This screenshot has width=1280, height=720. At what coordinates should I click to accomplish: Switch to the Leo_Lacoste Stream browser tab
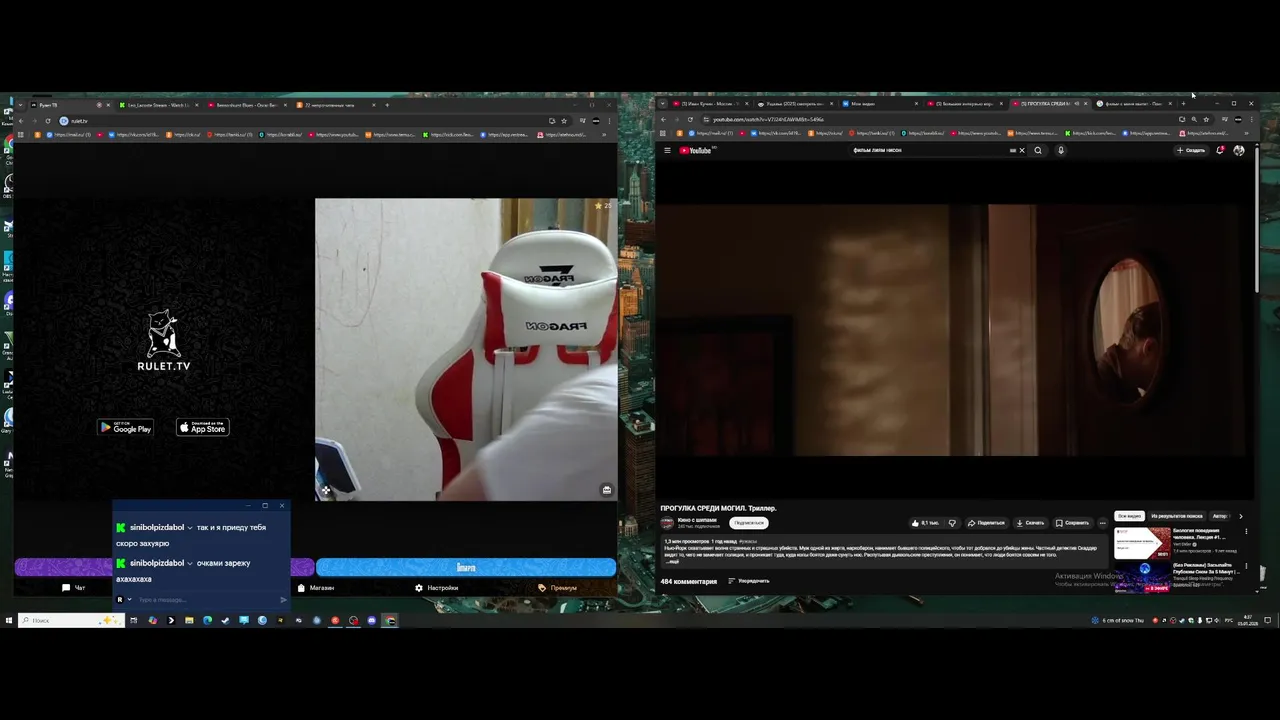pyautogui.click(x=158, y=105)
